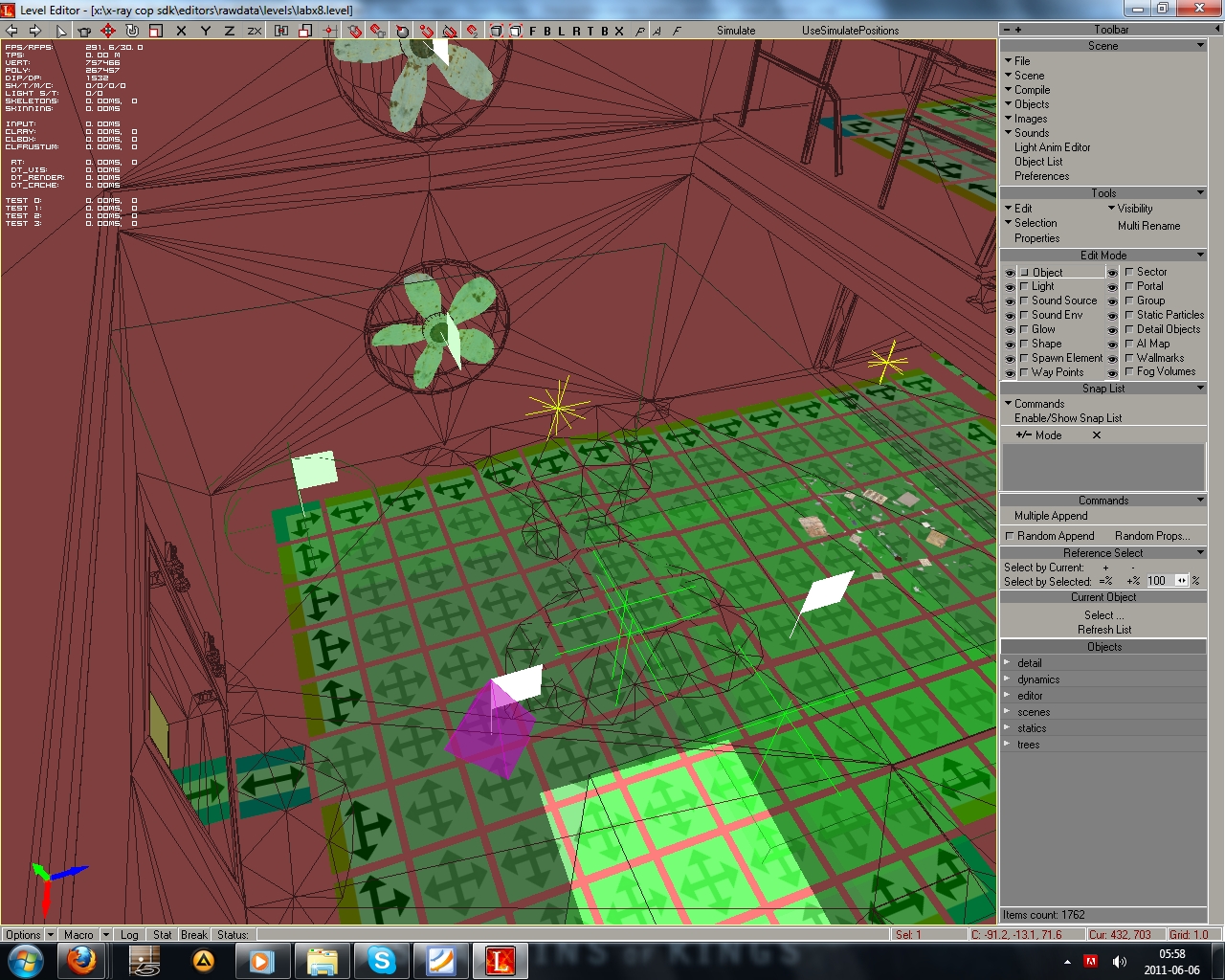Switch to the ZX plane axis
This screenshot has width=1225, height=980.
point(255,31)
